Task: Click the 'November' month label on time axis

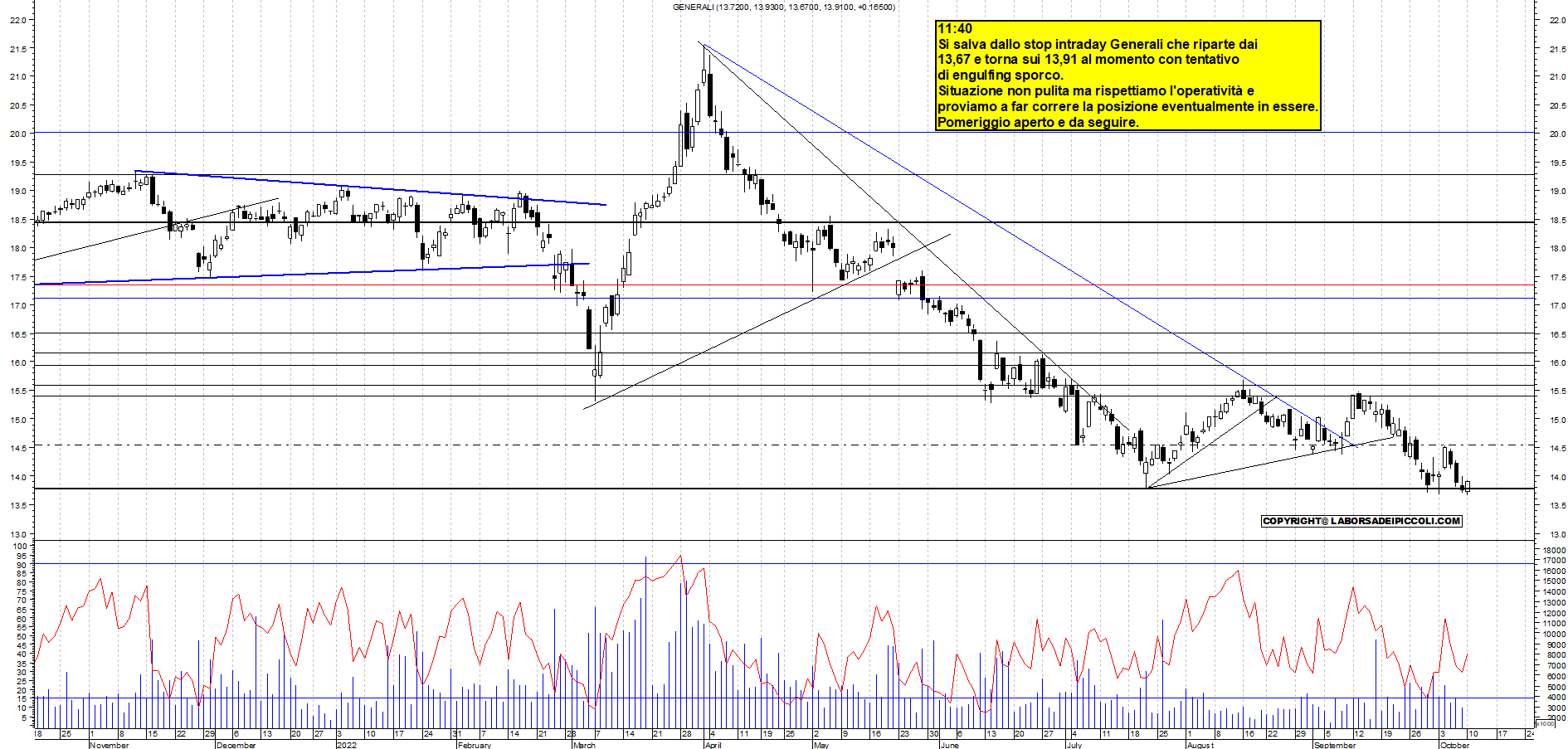Action: point(110,745)
